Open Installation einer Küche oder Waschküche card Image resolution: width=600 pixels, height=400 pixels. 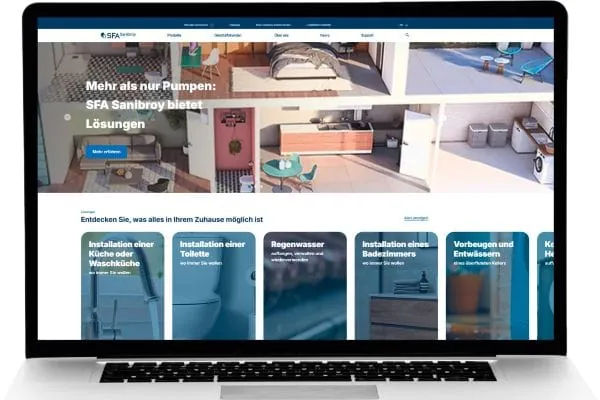[x=122, y=286]
